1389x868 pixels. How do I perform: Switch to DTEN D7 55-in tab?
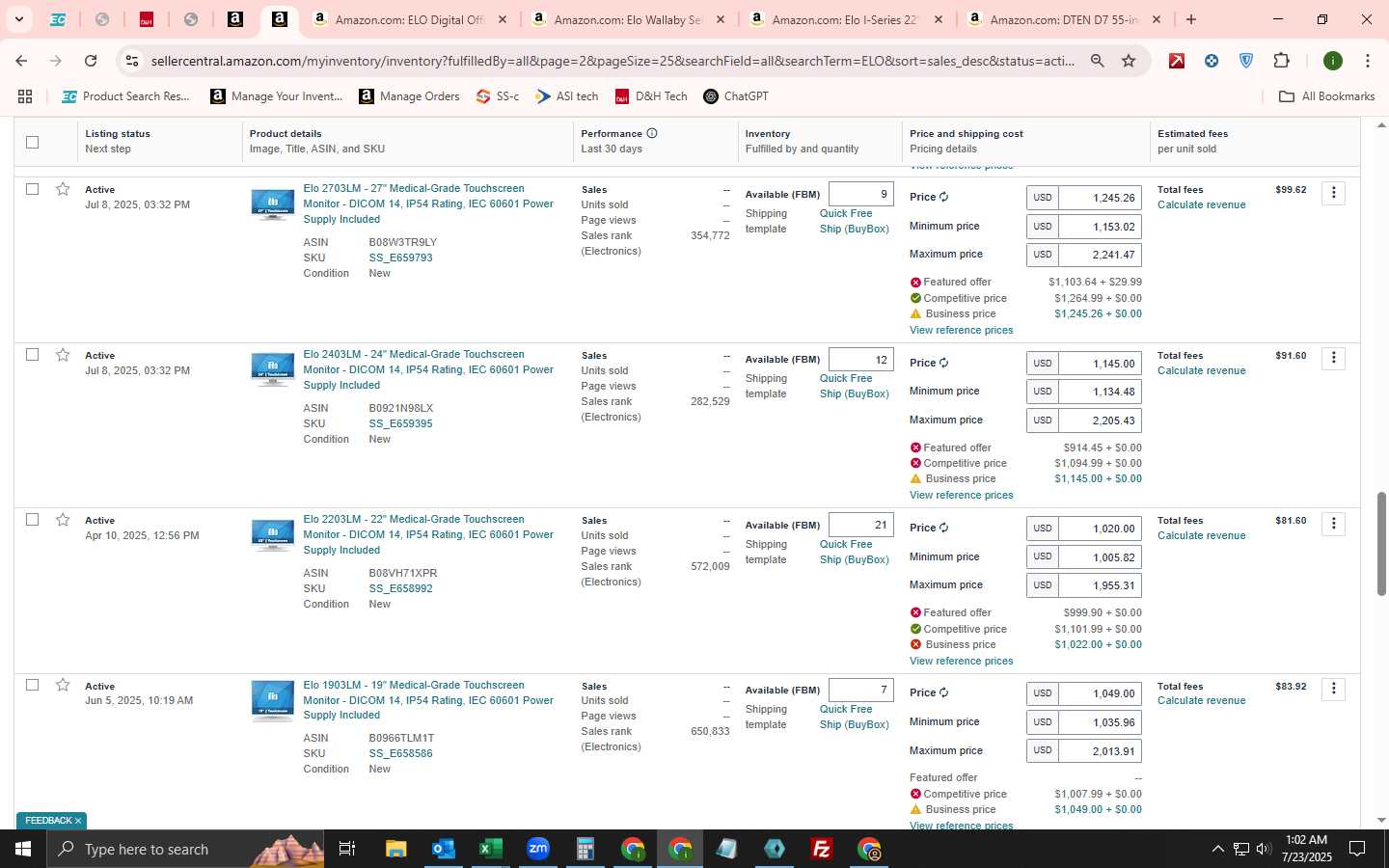pyautogui.click(x=1063, y=19)
